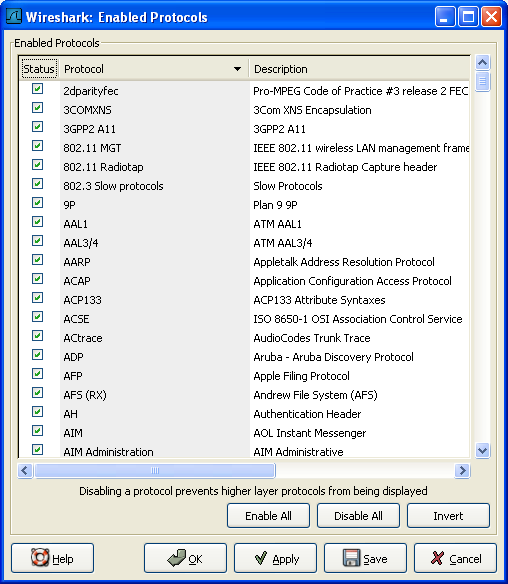Uncheck the ADP protocol checkbox

[37, 355]
